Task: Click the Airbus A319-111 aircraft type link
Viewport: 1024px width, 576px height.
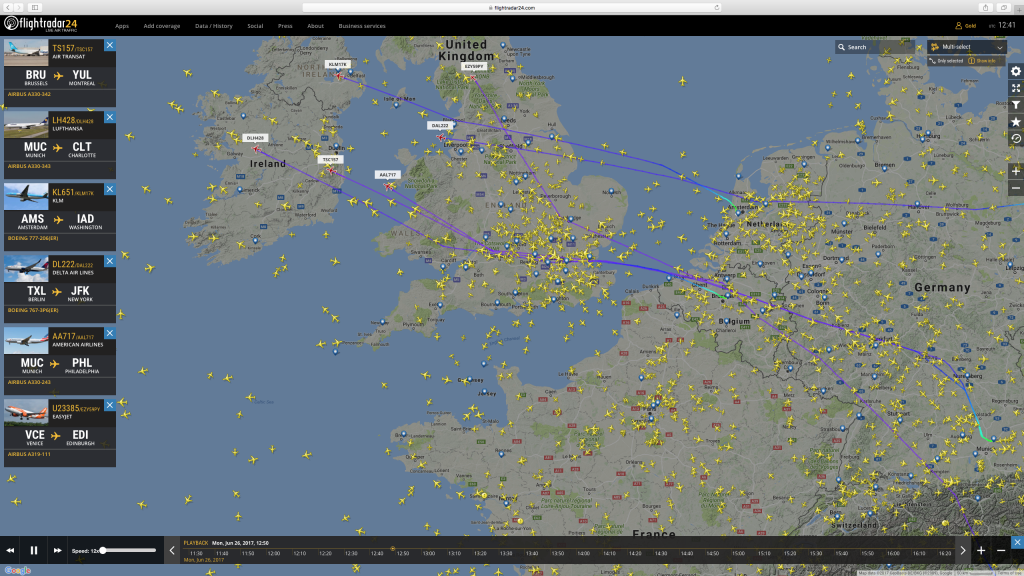Action: point(29,454)
